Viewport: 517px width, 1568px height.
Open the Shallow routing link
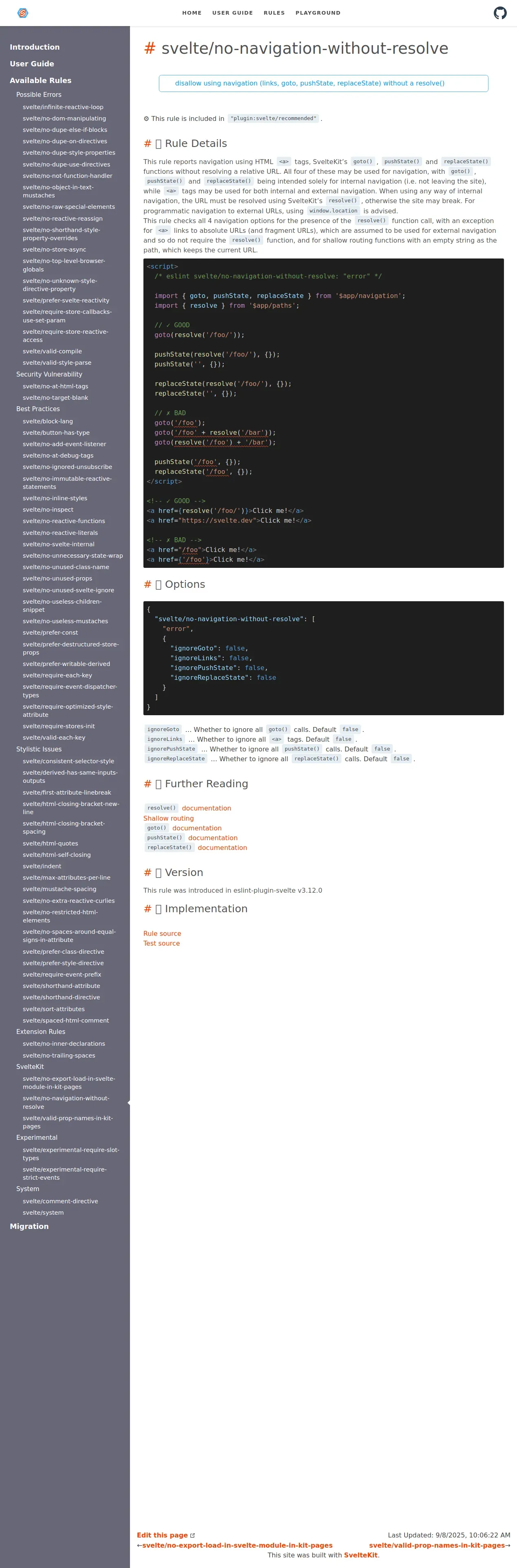[169, 819]
